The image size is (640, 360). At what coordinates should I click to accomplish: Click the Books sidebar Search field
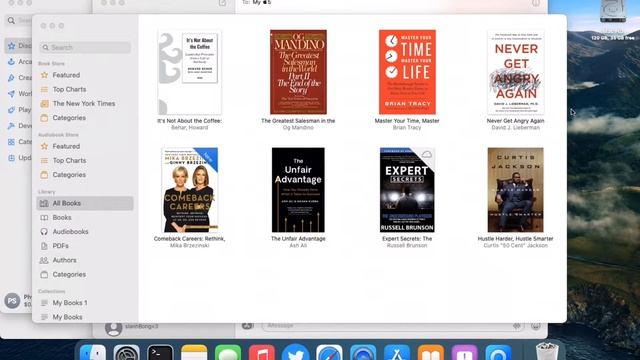[85, 47]
